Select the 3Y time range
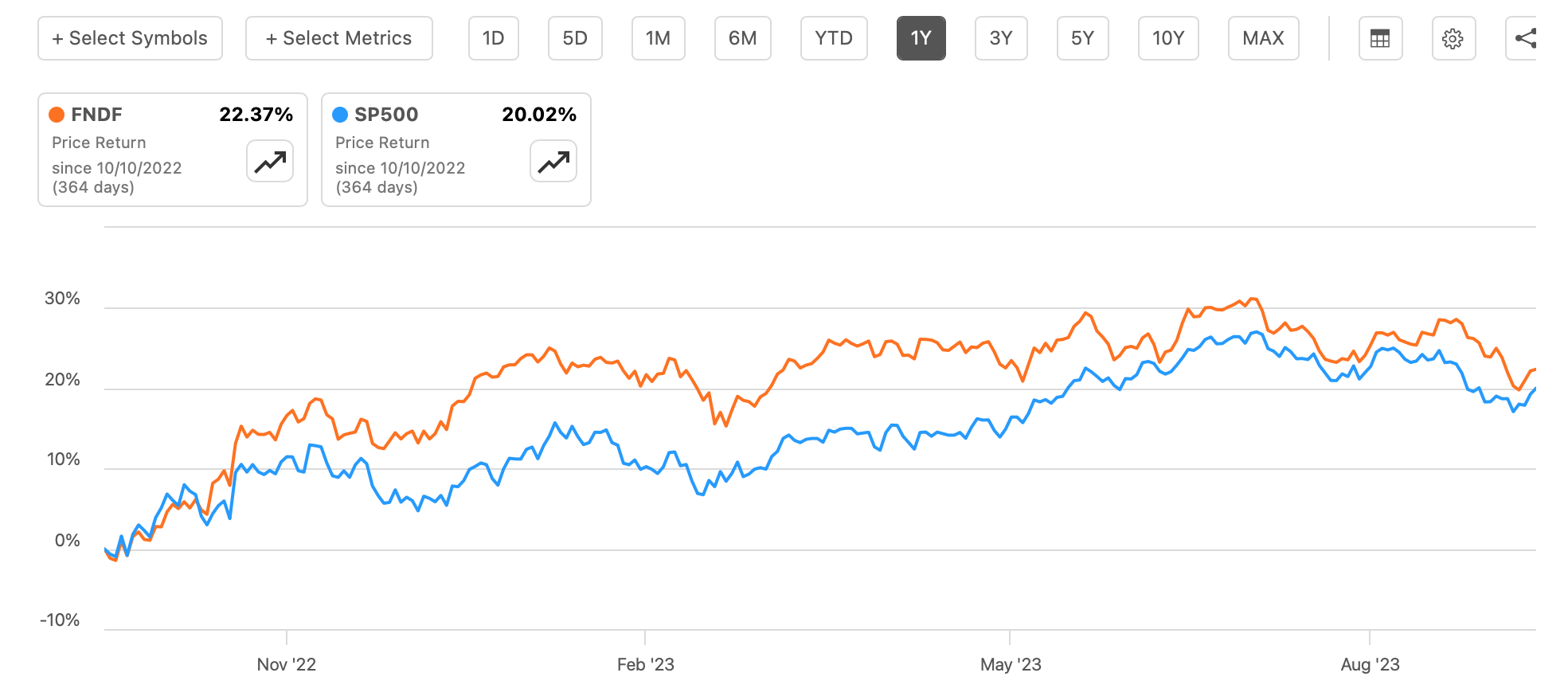Image resolution: width=1568 pixels, height=696 pixels. [1001, 37]
